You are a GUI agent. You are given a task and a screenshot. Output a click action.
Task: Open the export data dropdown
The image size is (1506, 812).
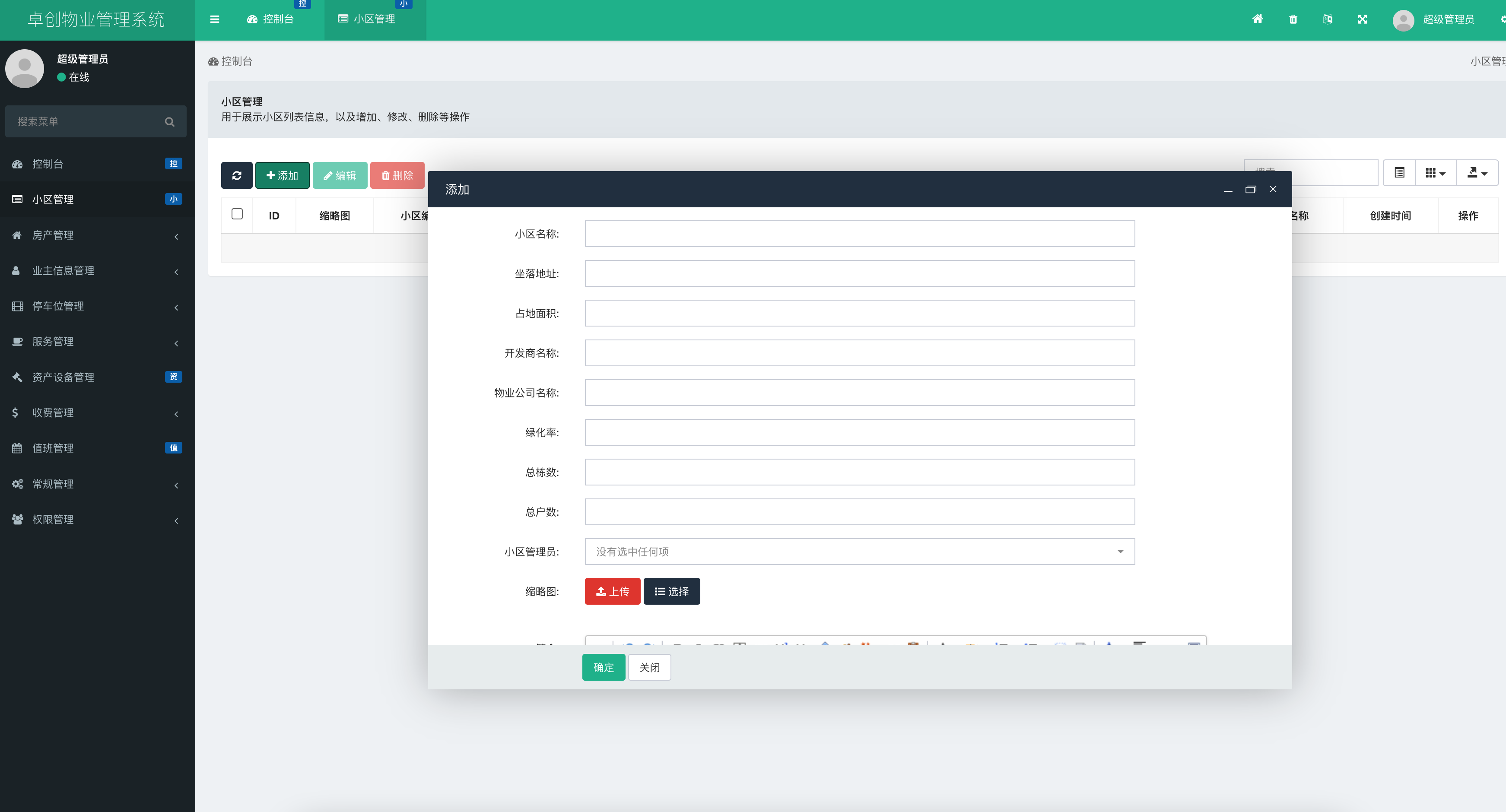pos(1477,172)
